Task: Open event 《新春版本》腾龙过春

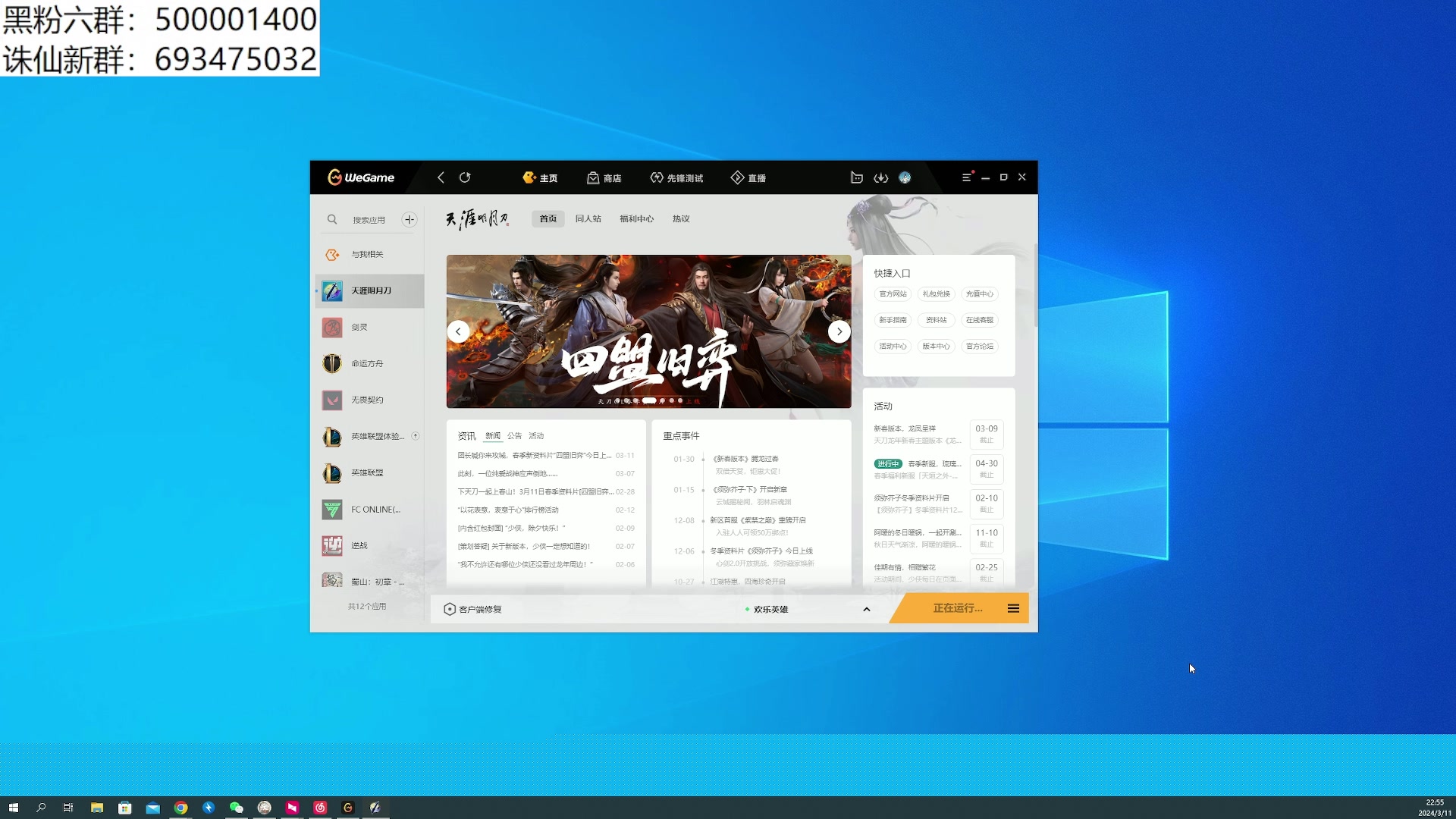Action: (x=745, y=459)
